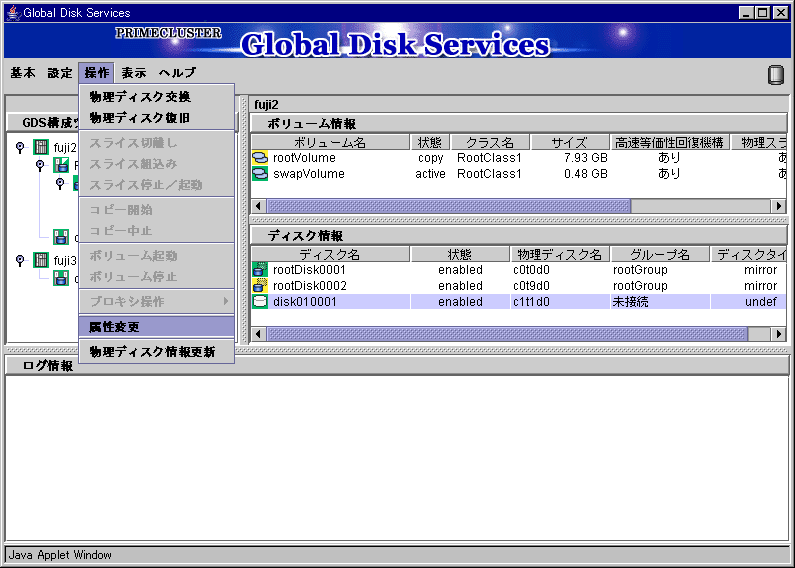Click the rootVolume volume icon

click(260, 158)
